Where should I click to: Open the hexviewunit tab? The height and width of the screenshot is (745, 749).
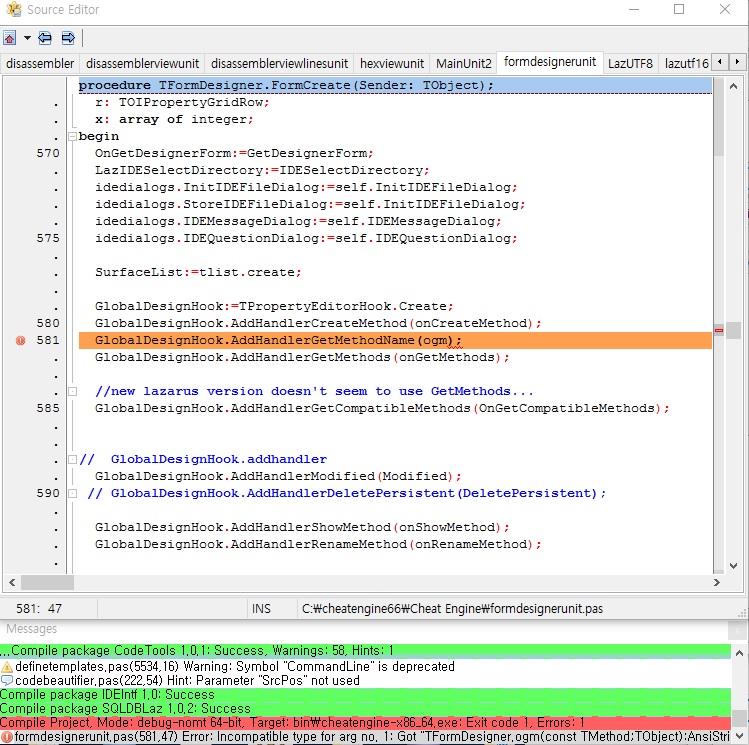[392, 63]
